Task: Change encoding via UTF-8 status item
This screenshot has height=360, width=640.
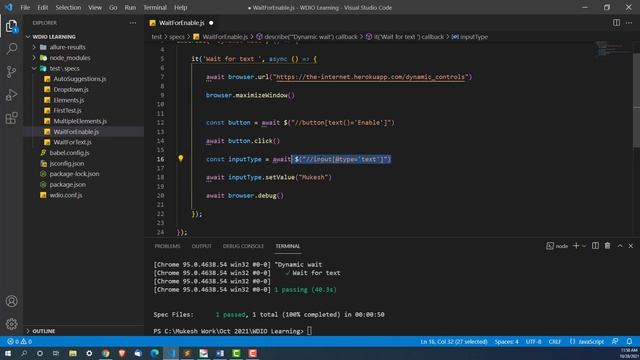Action: [x=533, y=341]
